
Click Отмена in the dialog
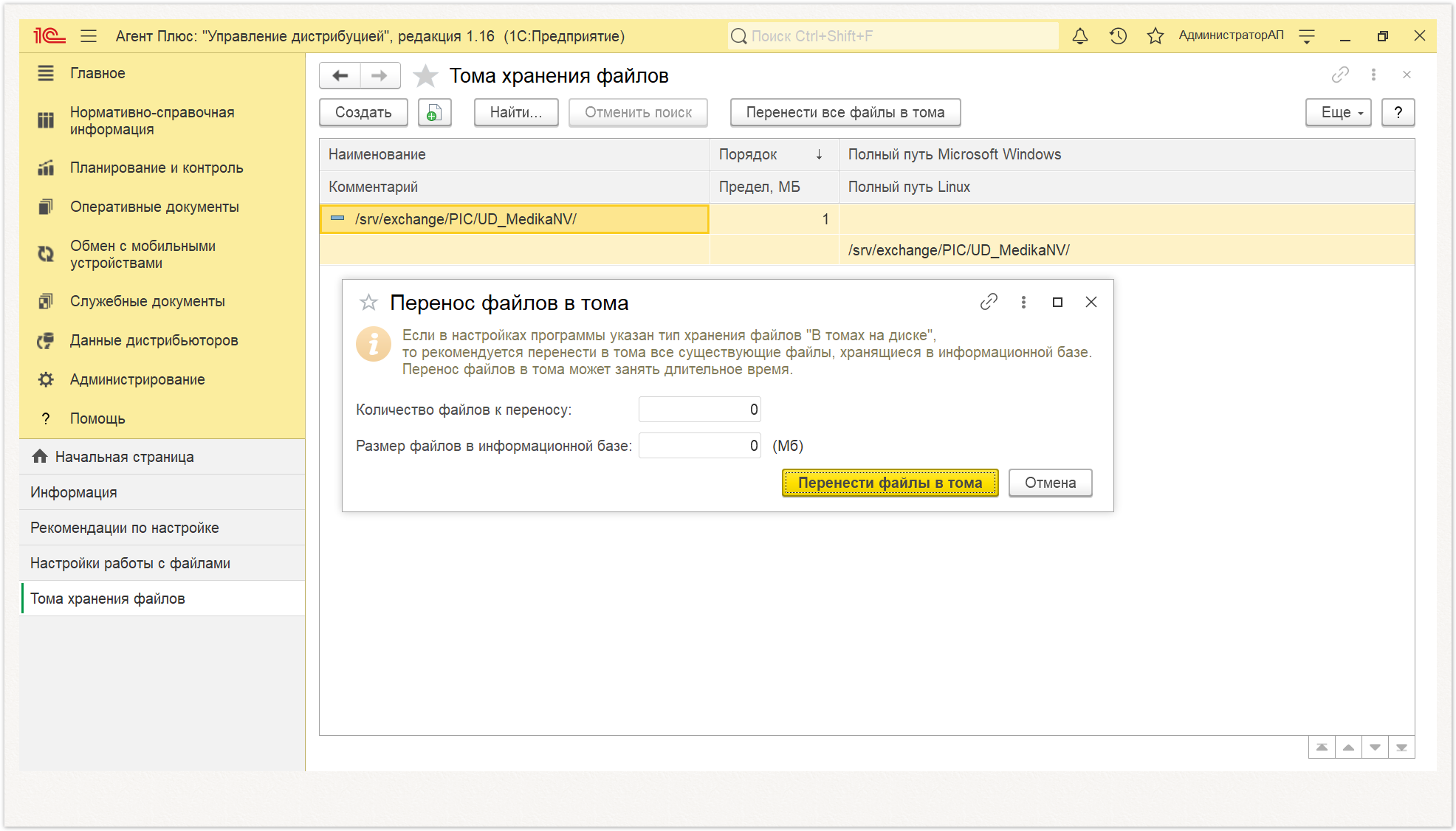[1050, 483]
